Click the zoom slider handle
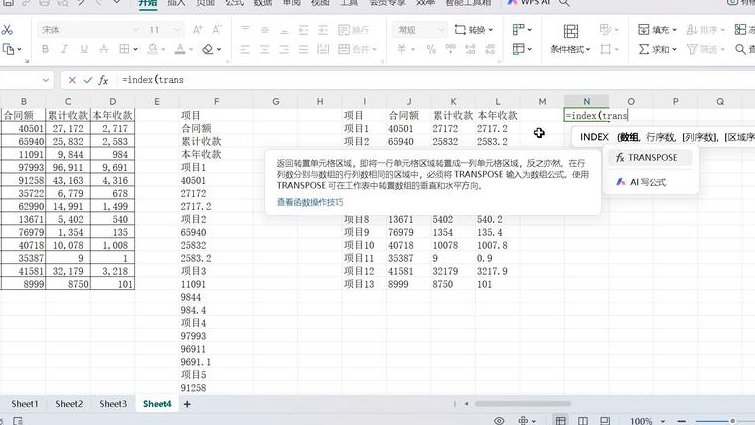 click(732, 421)
